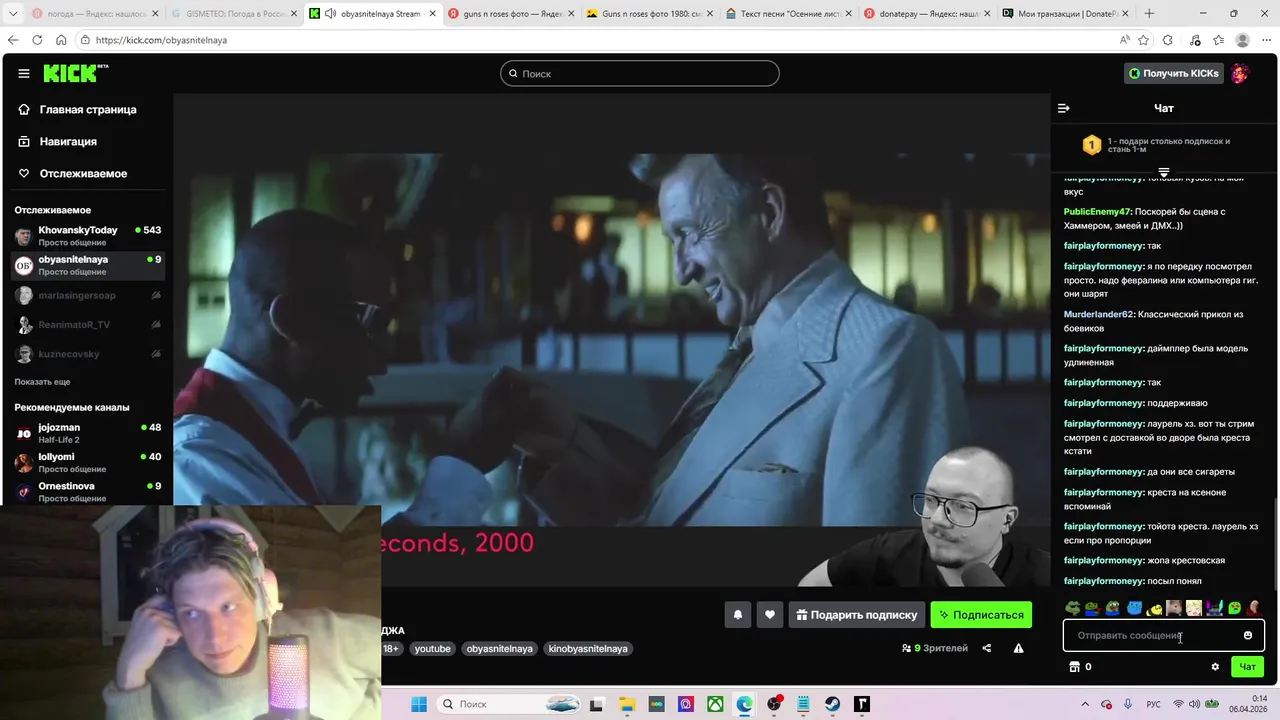
Task: Click 'Получить KICKs' button
Action: click(1173, 73)
